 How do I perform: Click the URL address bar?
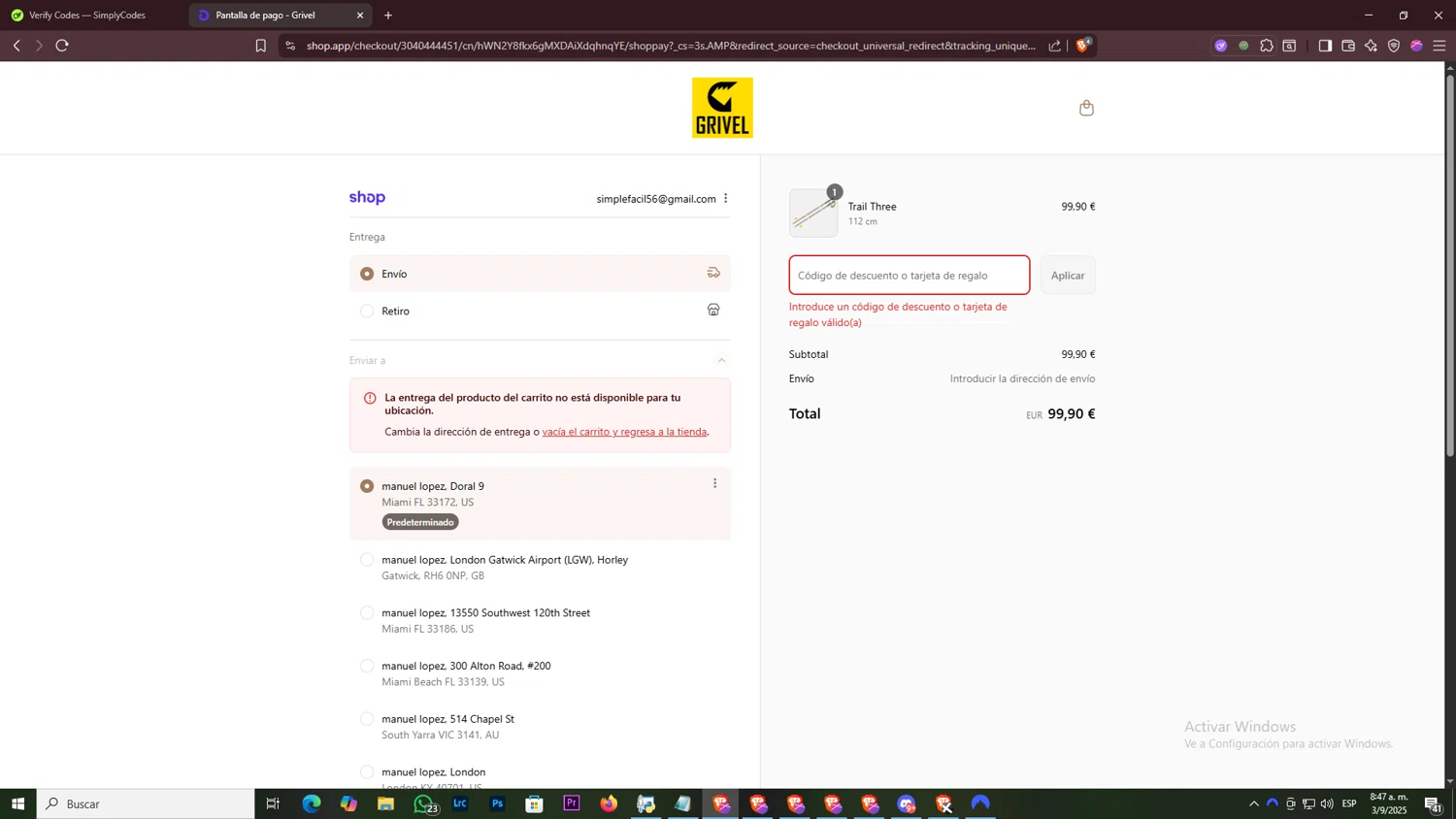[671, 46]
